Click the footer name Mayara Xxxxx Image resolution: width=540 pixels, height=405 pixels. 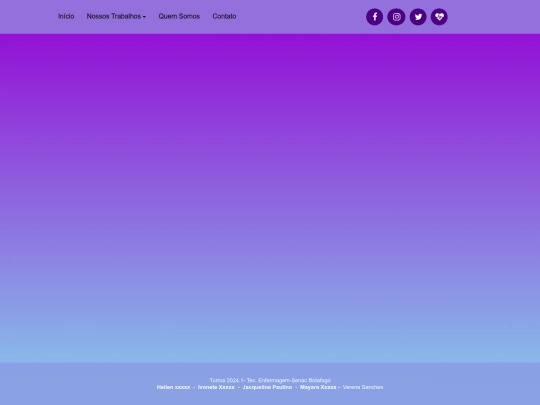(318, 387)
